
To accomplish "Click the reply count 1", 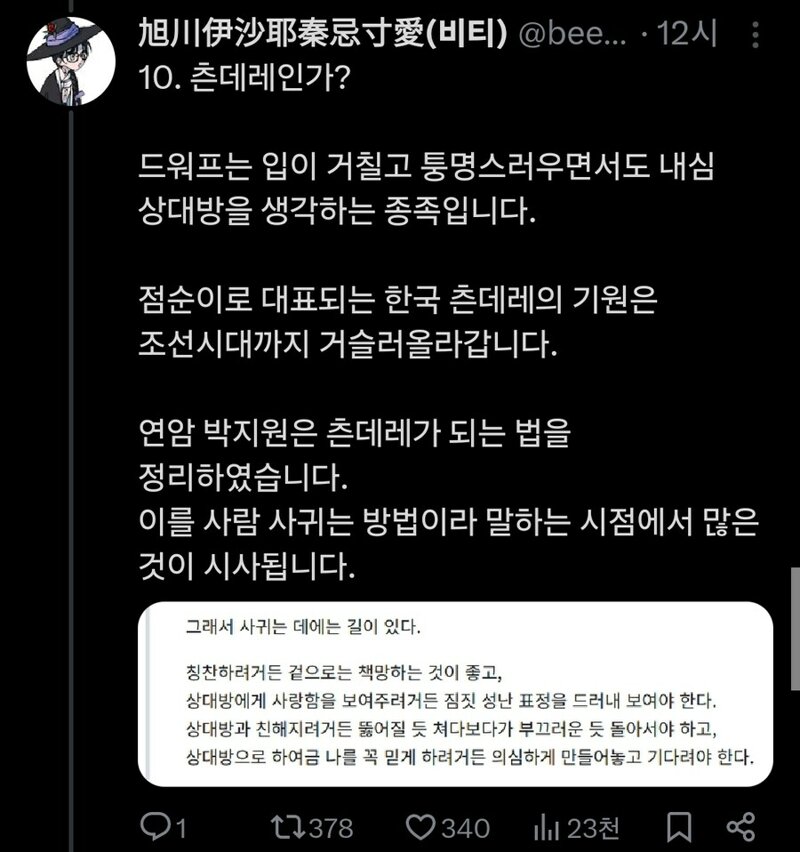I will 181,829.
